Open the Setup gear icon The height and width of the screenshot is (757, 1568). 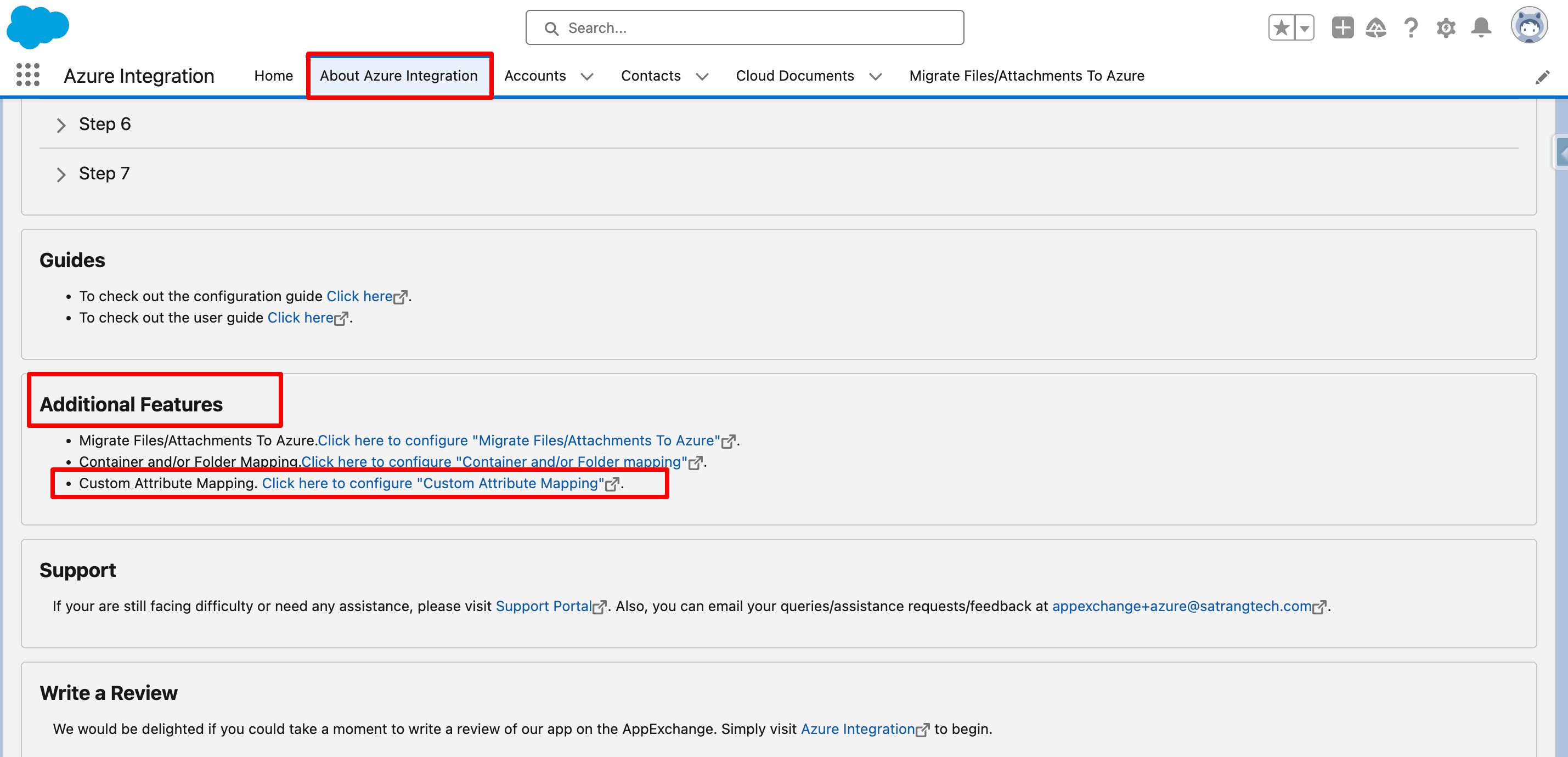tap(1446, 27)
